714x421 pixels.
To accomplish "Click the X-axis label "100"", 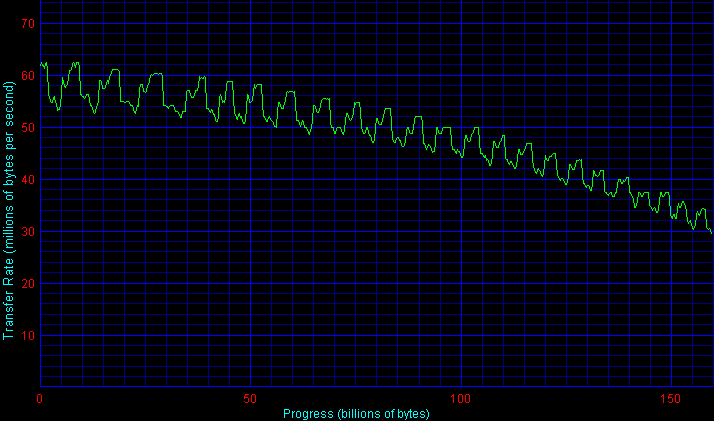I will pyautogui.click(x=461, y=398).
